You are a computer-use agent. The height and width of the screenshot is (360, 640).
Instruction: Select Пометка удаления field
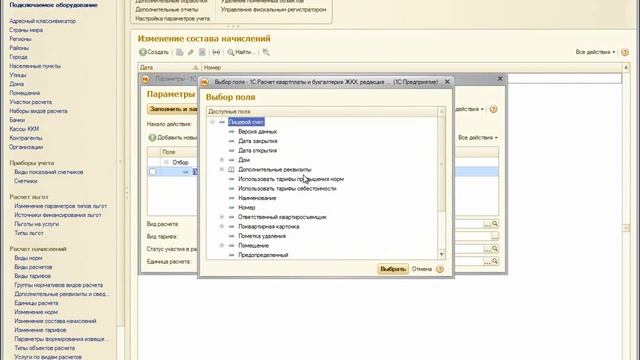[262, 236]
